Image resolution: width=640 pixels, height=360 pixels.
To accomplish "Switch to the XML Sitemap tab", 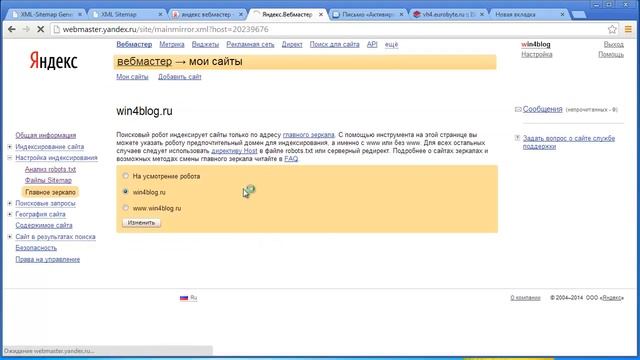I will pos(125,14).
